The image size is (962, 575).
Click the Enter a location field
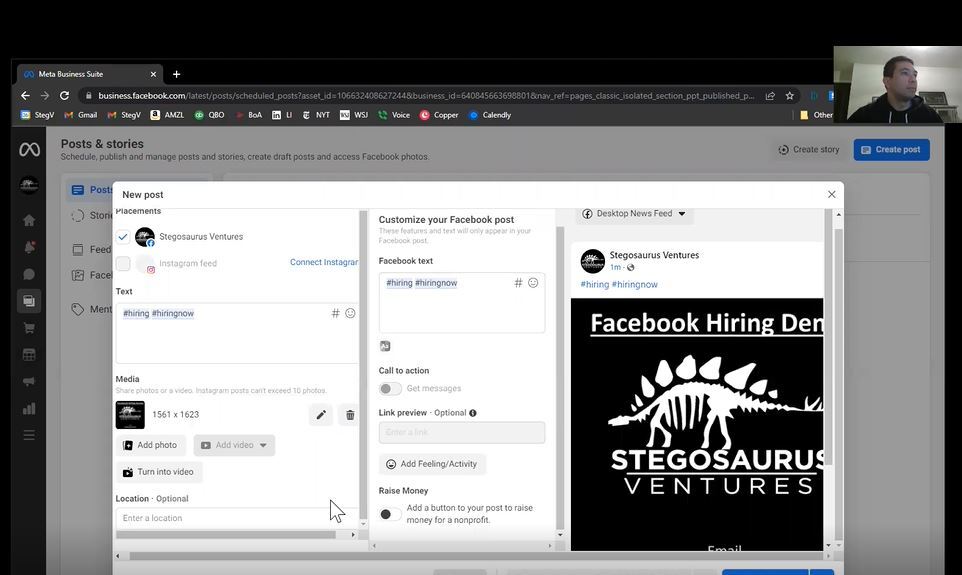click(x=237, y=518)
